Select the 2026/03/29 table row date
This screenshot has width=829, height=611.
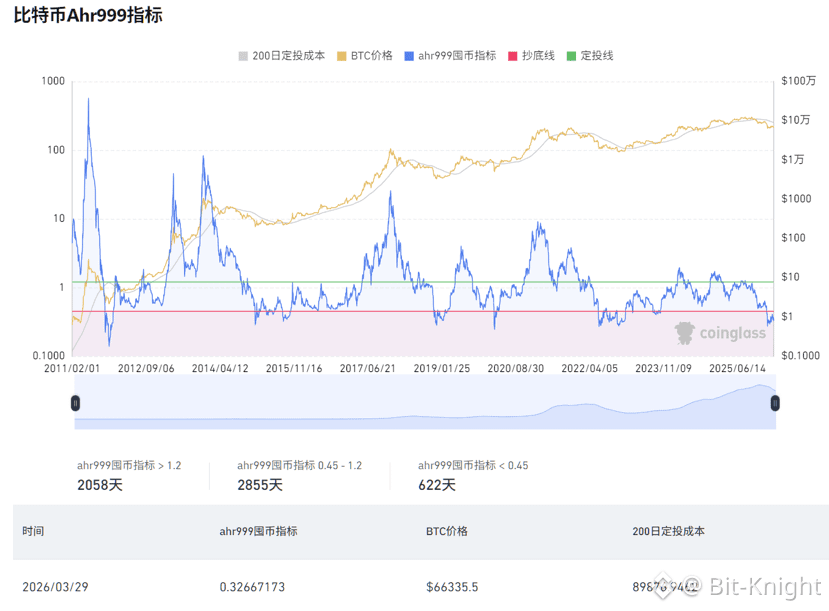click(55, 587)
